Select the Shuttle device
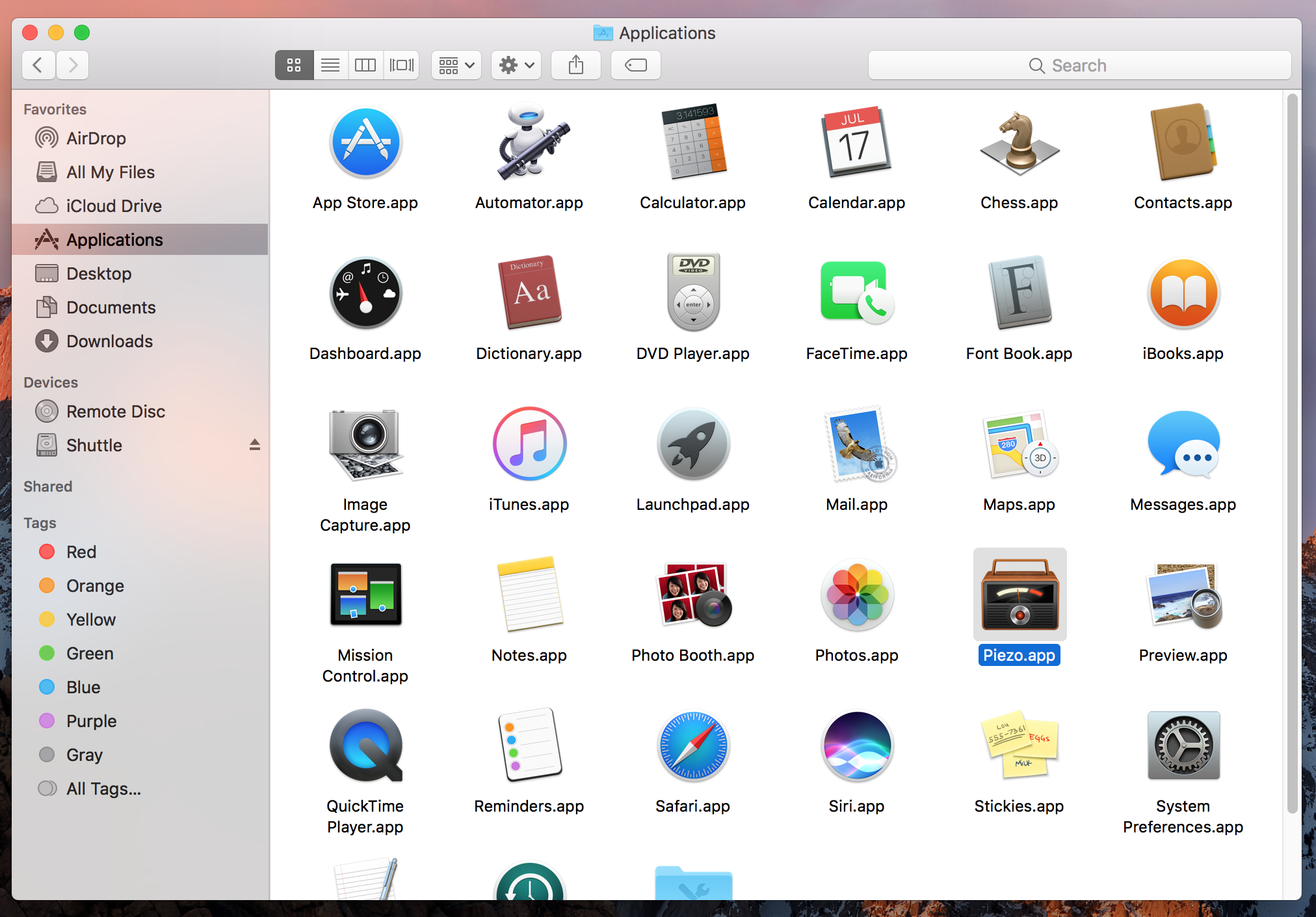This screenshot has height=917, width=1316. point(140,445)
